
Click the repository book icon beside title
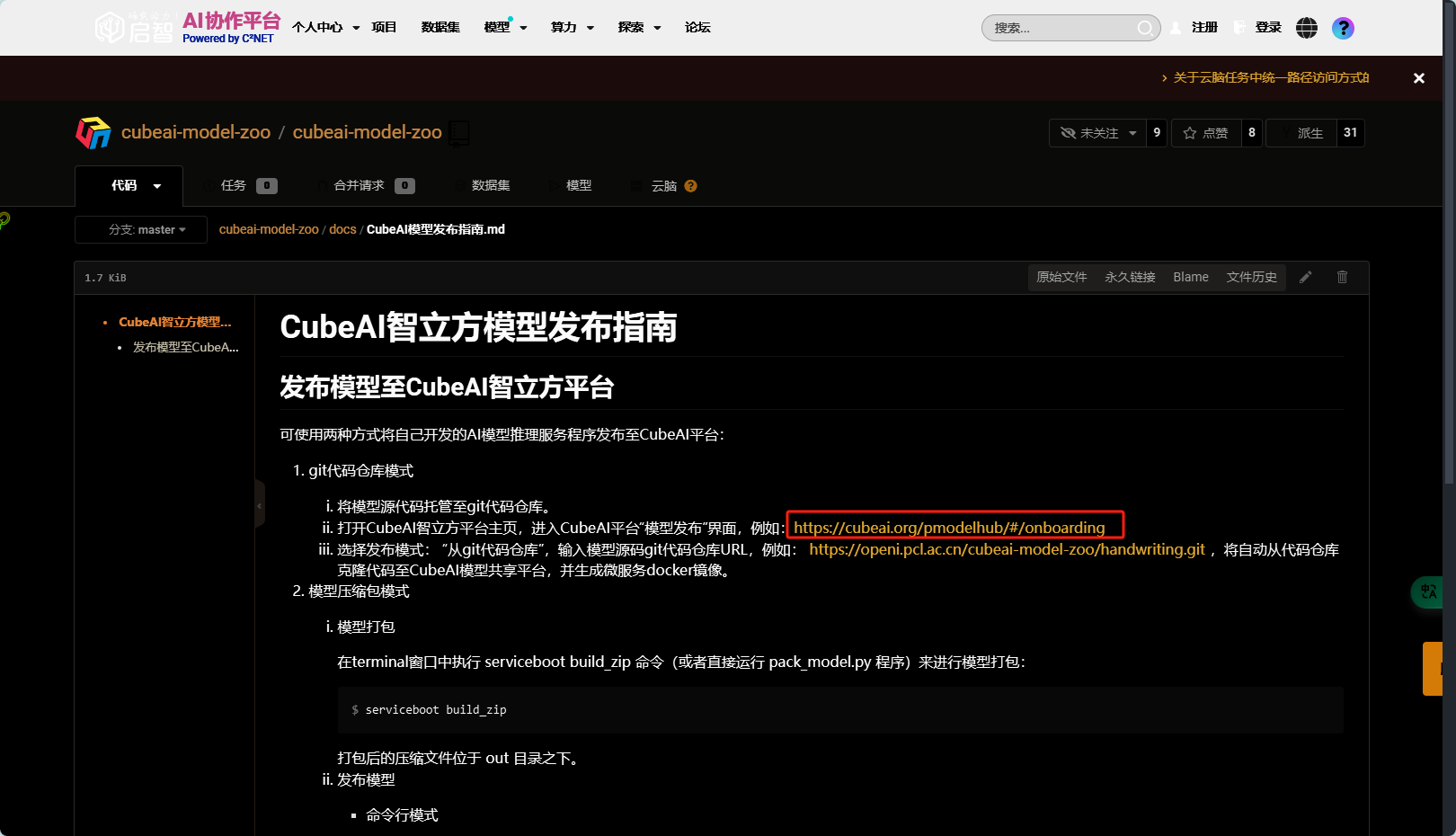(459, 133)
